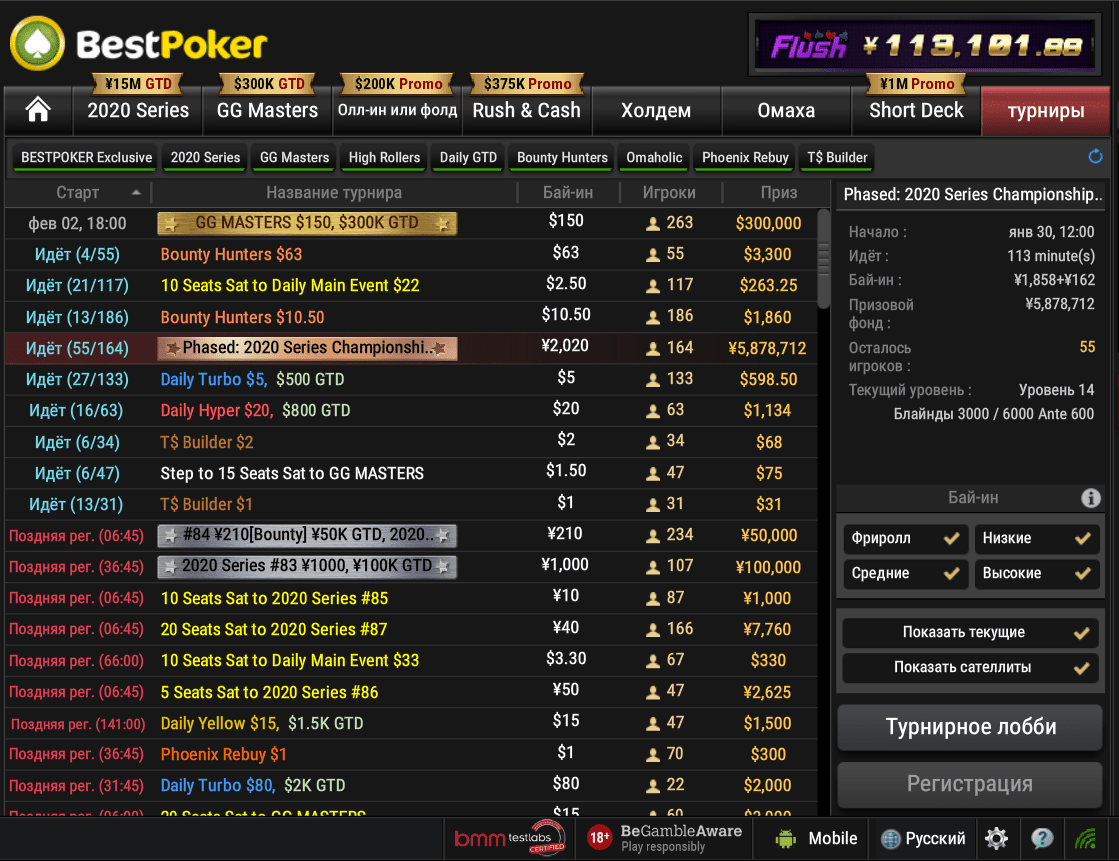Open the GG Masters main tab

268,111
